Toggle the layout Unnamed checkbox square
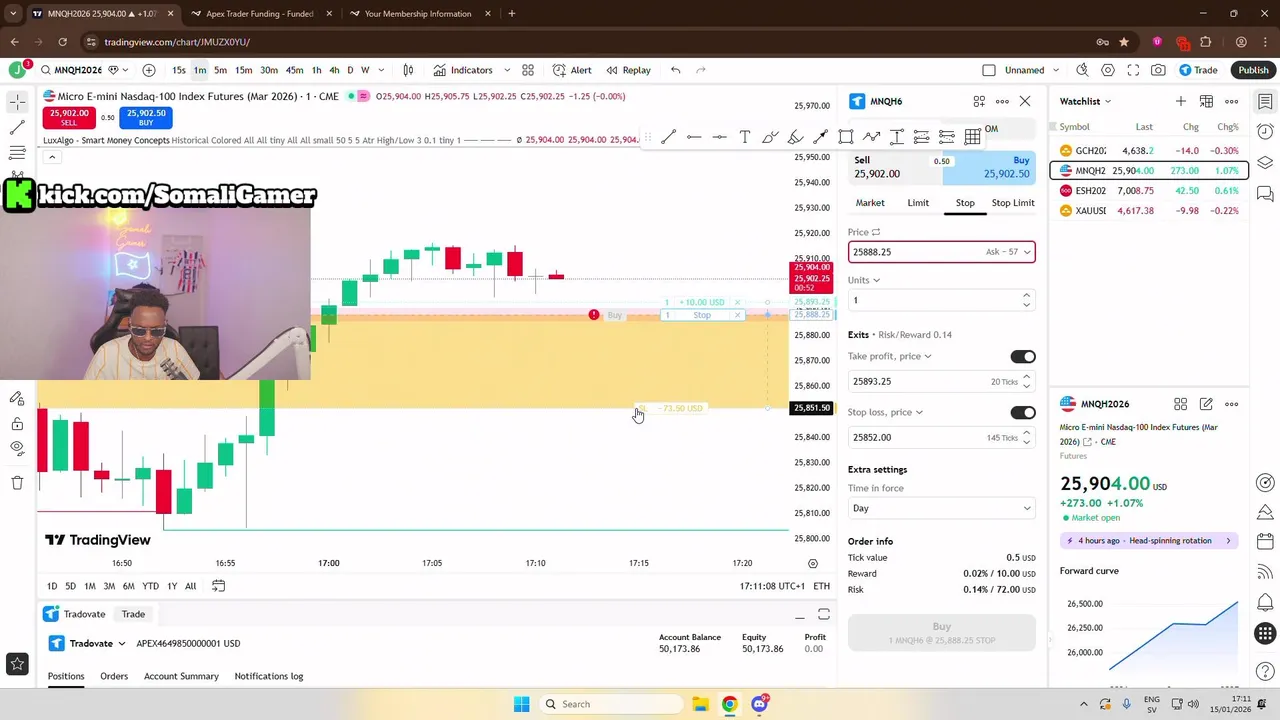 [x=989, y=70]
